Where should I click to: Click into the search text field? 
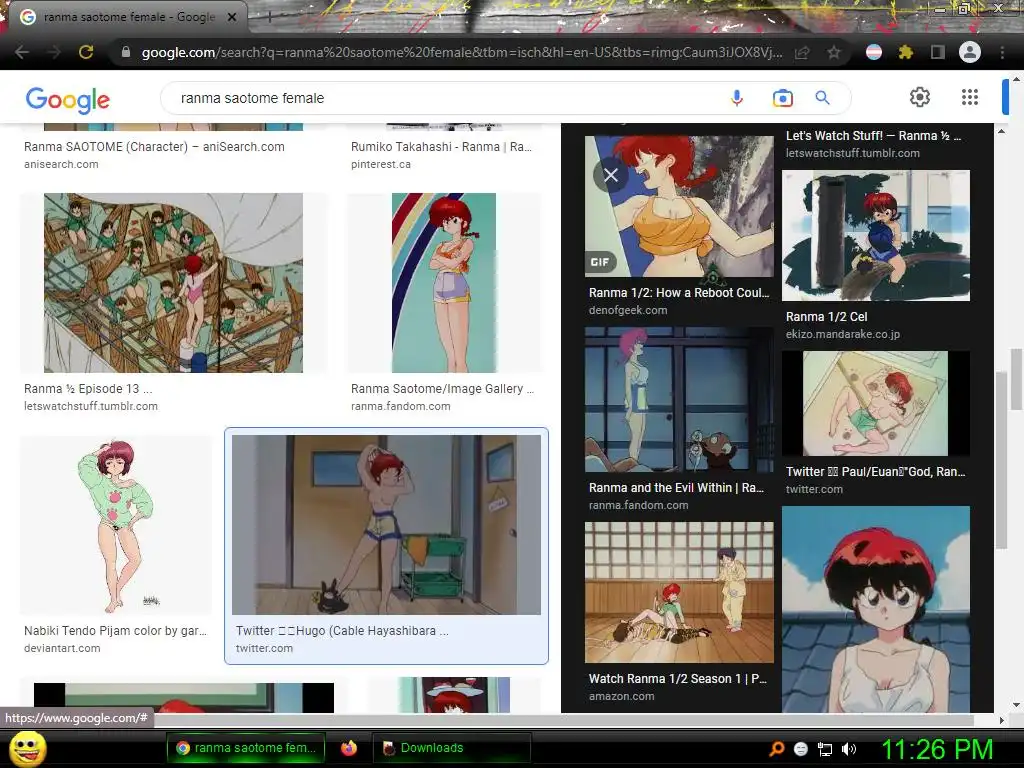point(444,98)
